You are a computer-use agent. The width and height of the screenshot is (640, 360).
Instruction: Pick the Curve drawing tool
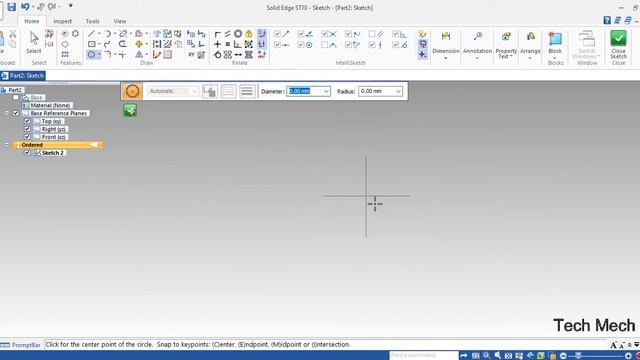[107, 44]
